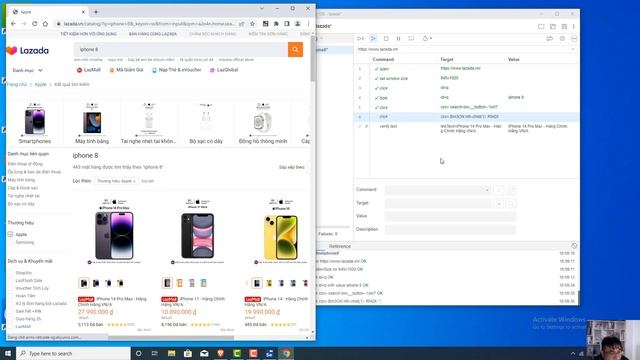Go to Chrome home page
The height and width of the screenshot is (360, 640).
point(45,24)
